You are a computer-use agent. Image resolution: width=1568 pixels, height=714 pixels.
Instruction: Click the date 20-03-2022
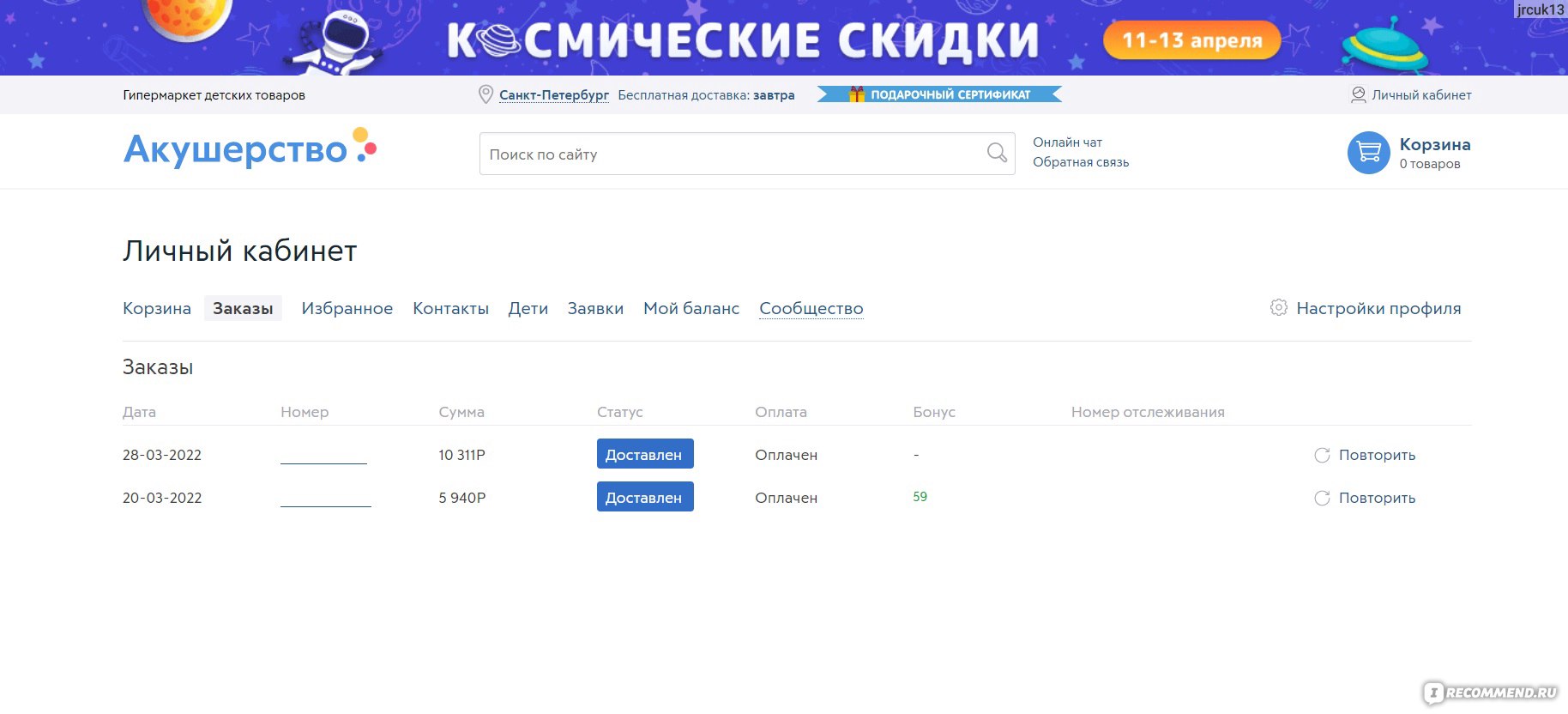(x=162, y=498)
